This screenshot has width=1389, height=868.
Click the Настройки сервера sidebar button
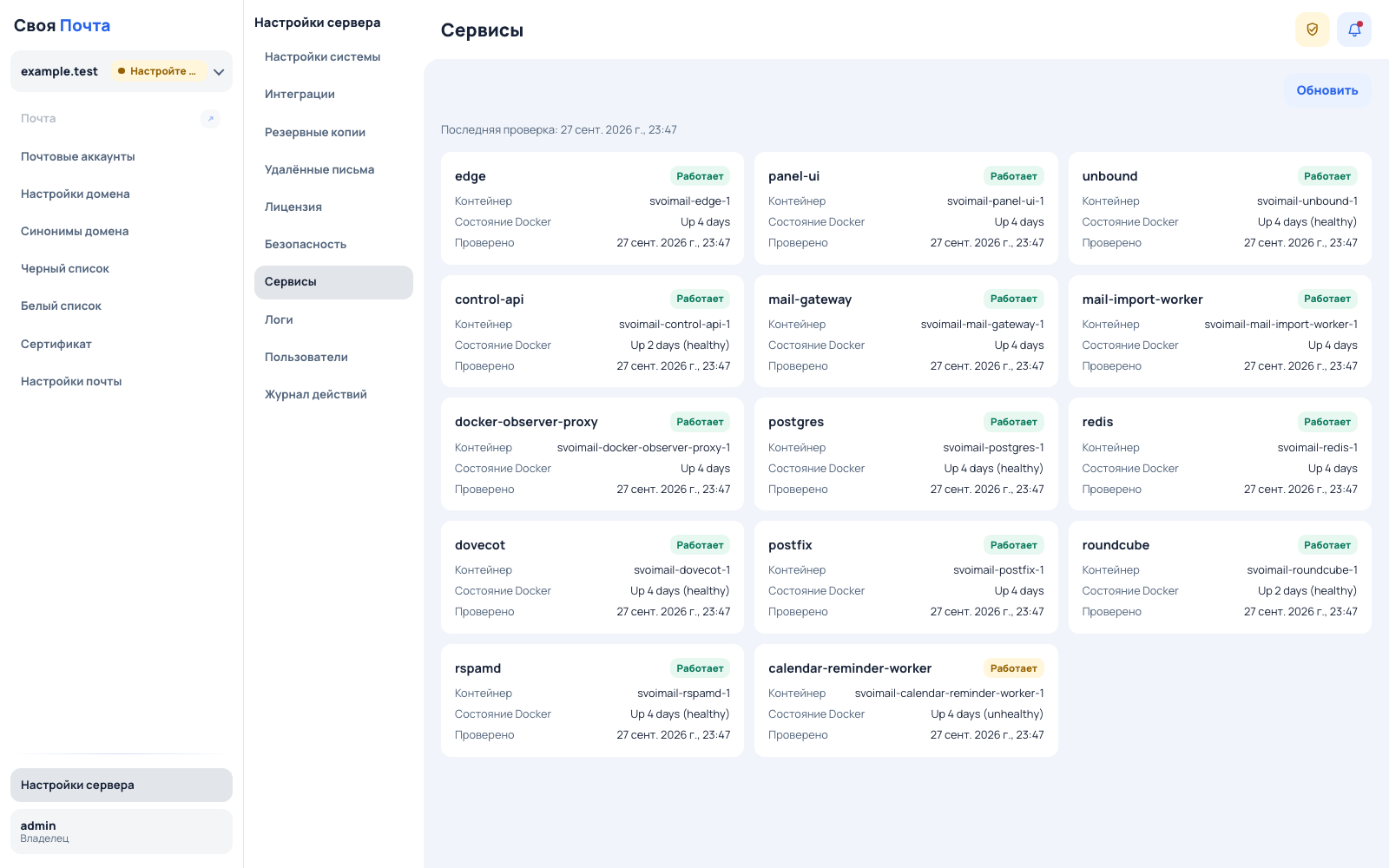click(x=122, y=786)
